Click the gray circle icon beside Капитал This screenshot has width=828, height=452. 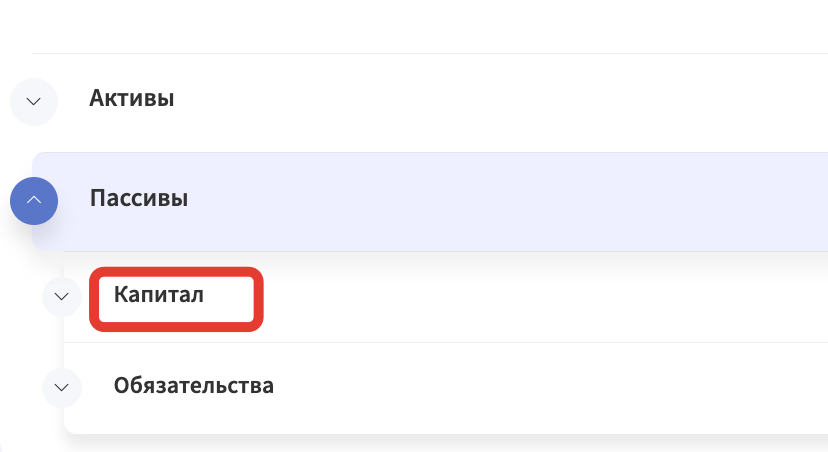tap(62, 297)
